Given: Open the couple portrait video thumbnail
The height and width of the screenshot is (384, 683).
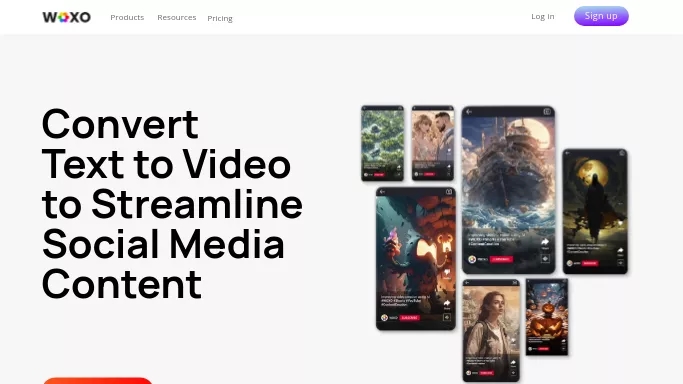Looking at the screenshot, I should click(x=433, y=143).
